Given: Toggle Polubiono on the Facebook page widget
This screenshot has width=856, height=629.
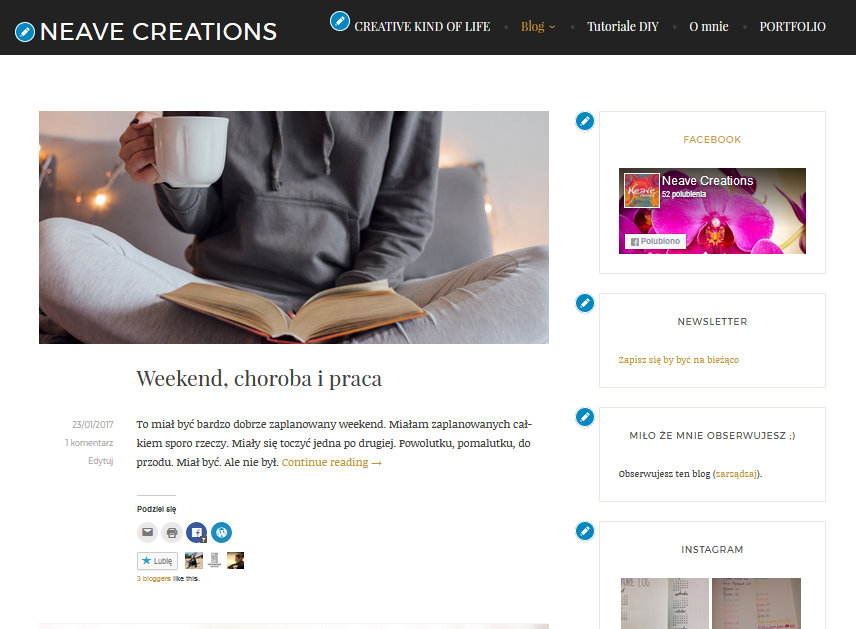Looking at the screenshot, I should [x=655, y=241].
